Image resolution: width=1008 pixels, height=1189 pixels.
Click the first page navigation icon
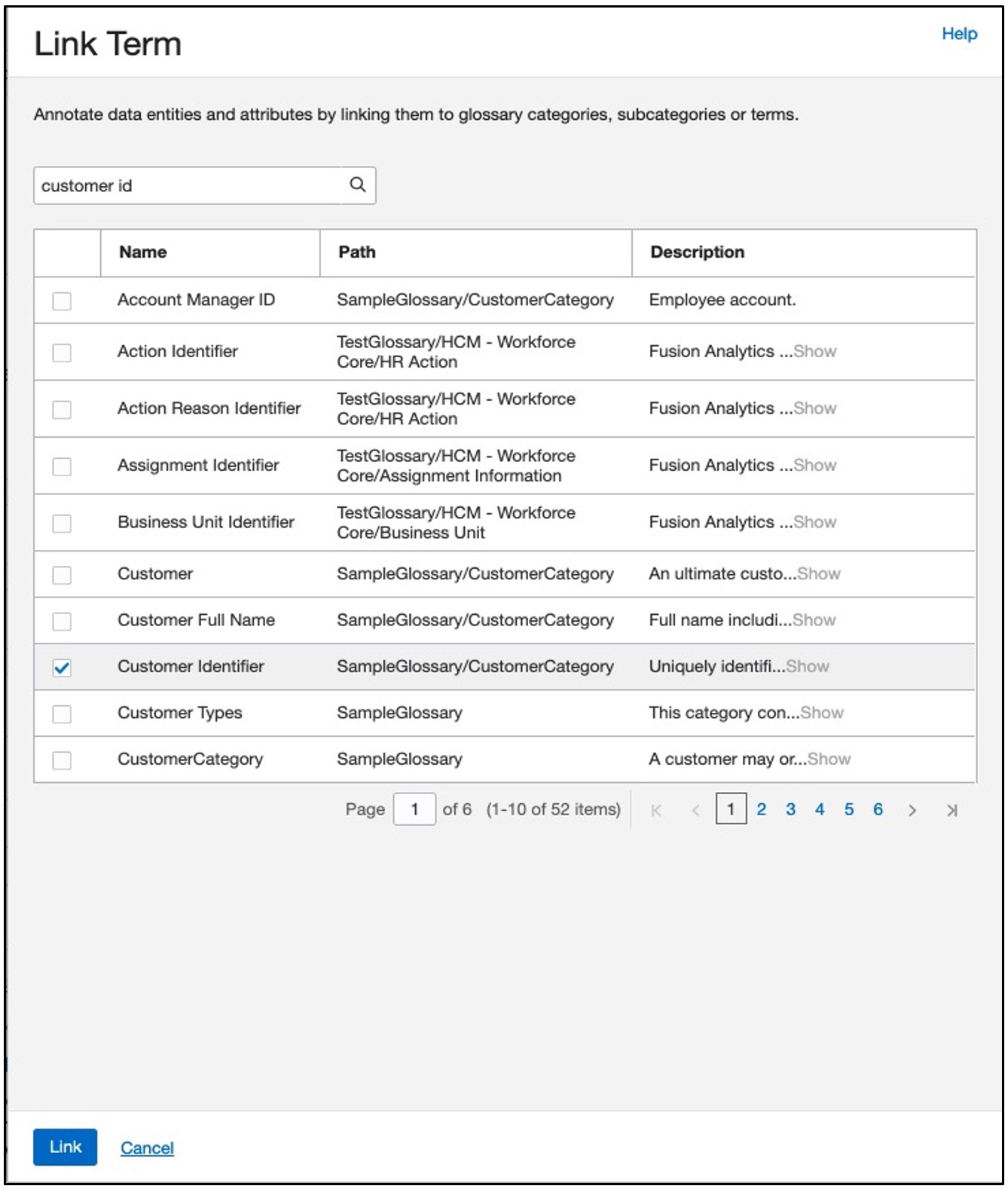(x=656, y=810)
